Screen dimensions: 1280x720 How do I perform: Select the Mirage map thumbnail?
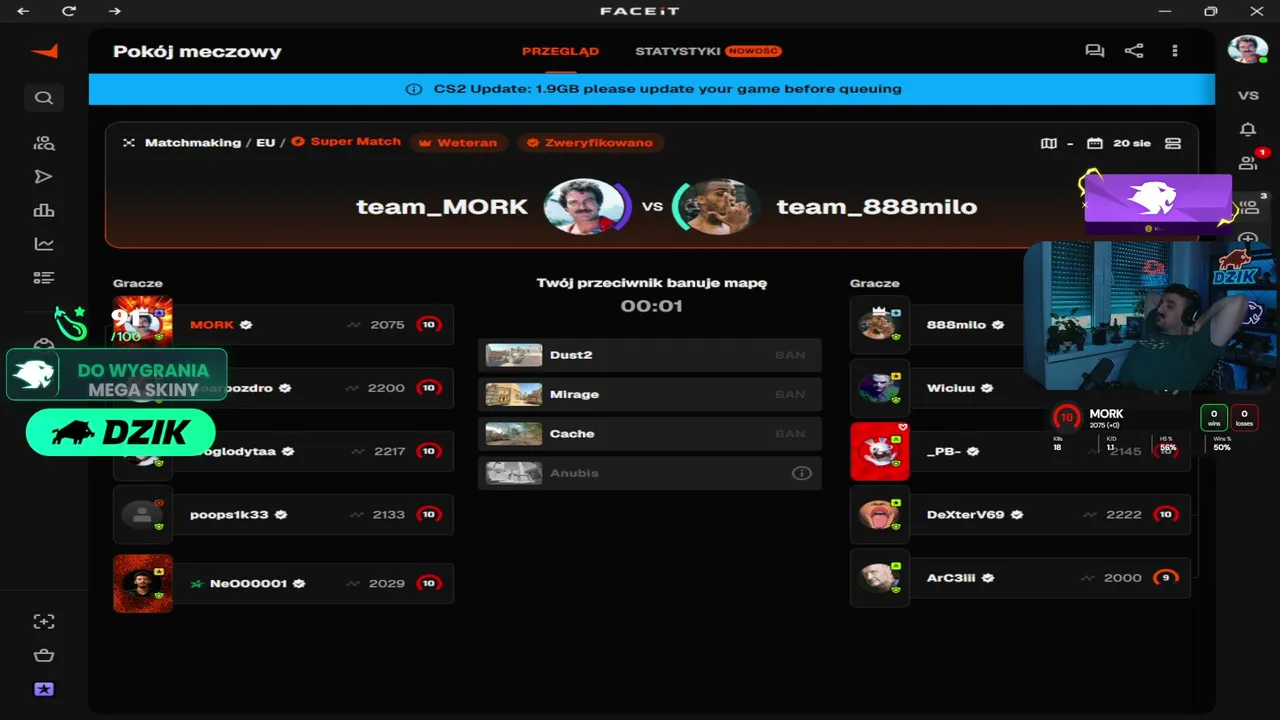[514, 394]
